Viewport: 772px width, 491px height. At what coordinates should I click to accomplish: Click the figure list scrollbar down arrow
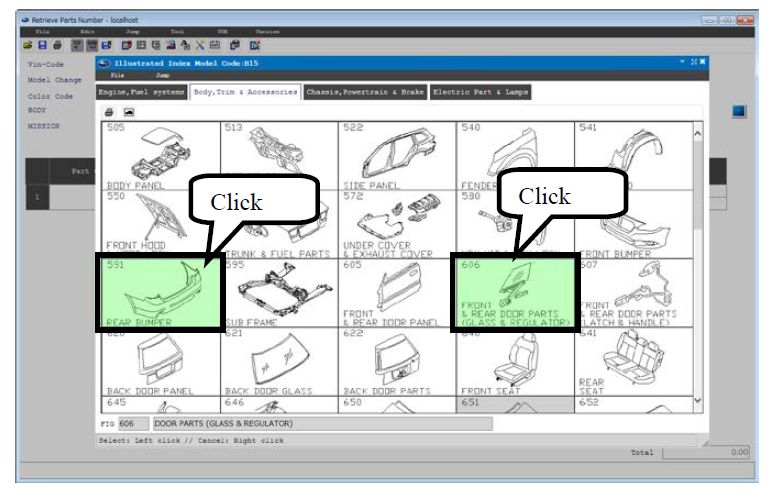coord(698,400)
